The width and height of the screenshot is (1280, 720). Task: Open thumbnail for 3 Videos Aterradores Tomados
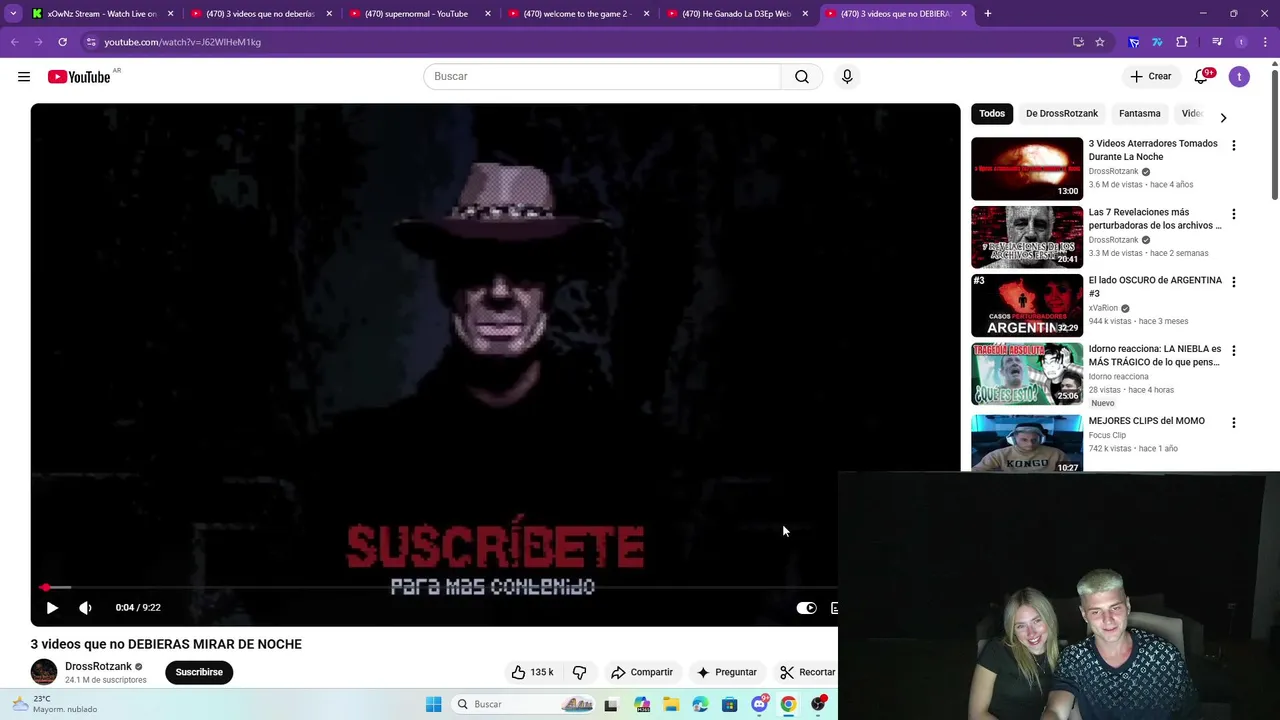1027,169
